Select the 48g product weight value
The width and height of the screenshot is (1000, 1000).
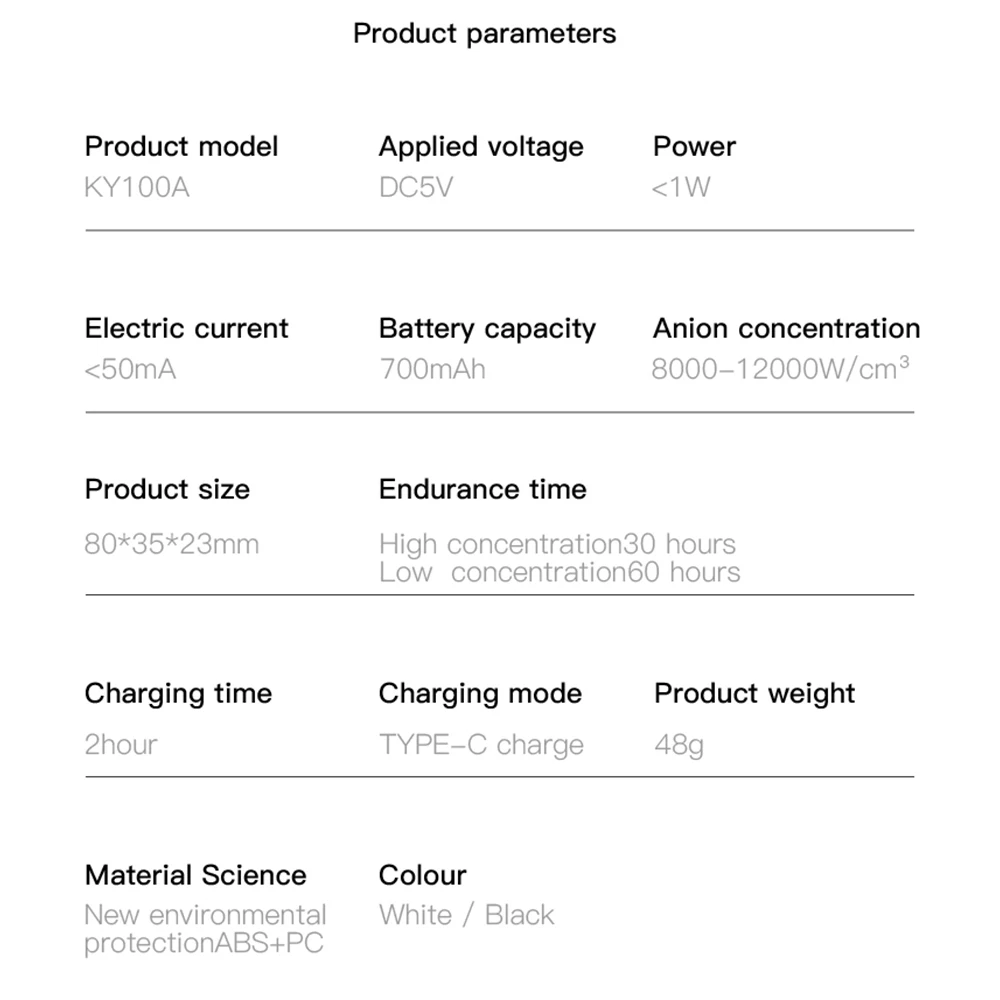pos(679,745)
